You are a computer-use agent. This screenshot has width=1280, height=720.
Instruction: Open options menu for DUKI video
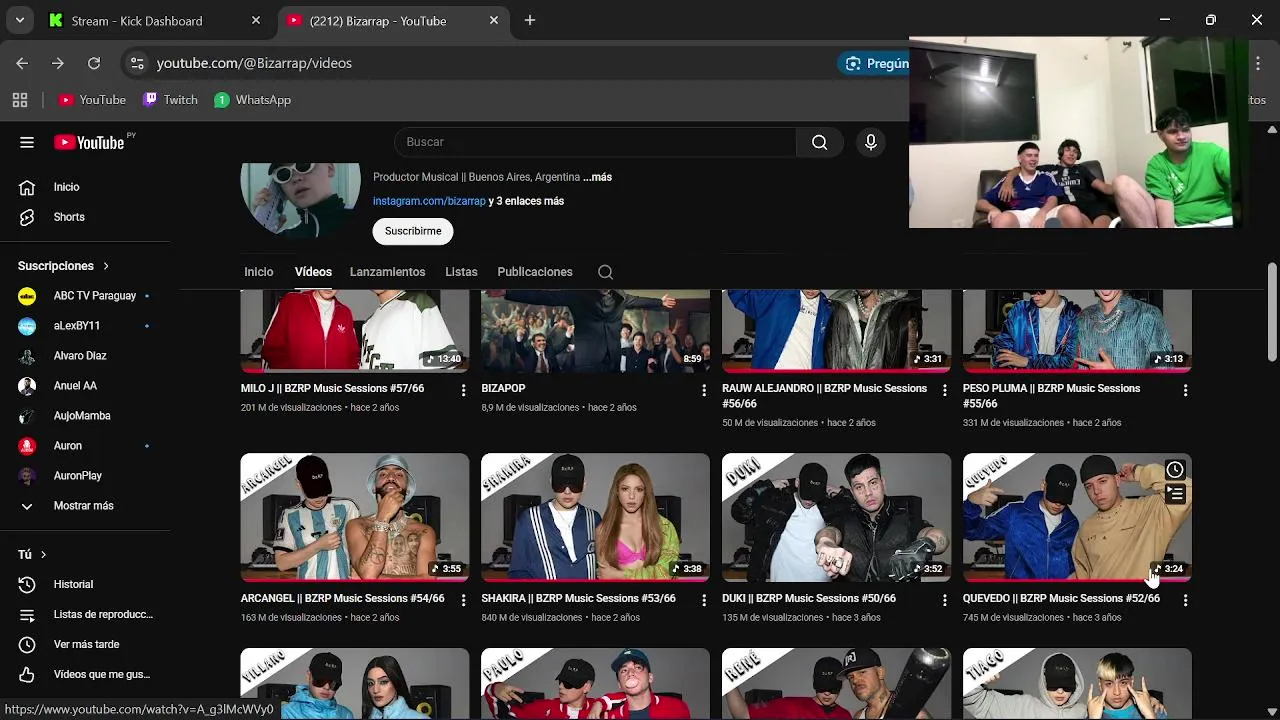coord(945,600)
